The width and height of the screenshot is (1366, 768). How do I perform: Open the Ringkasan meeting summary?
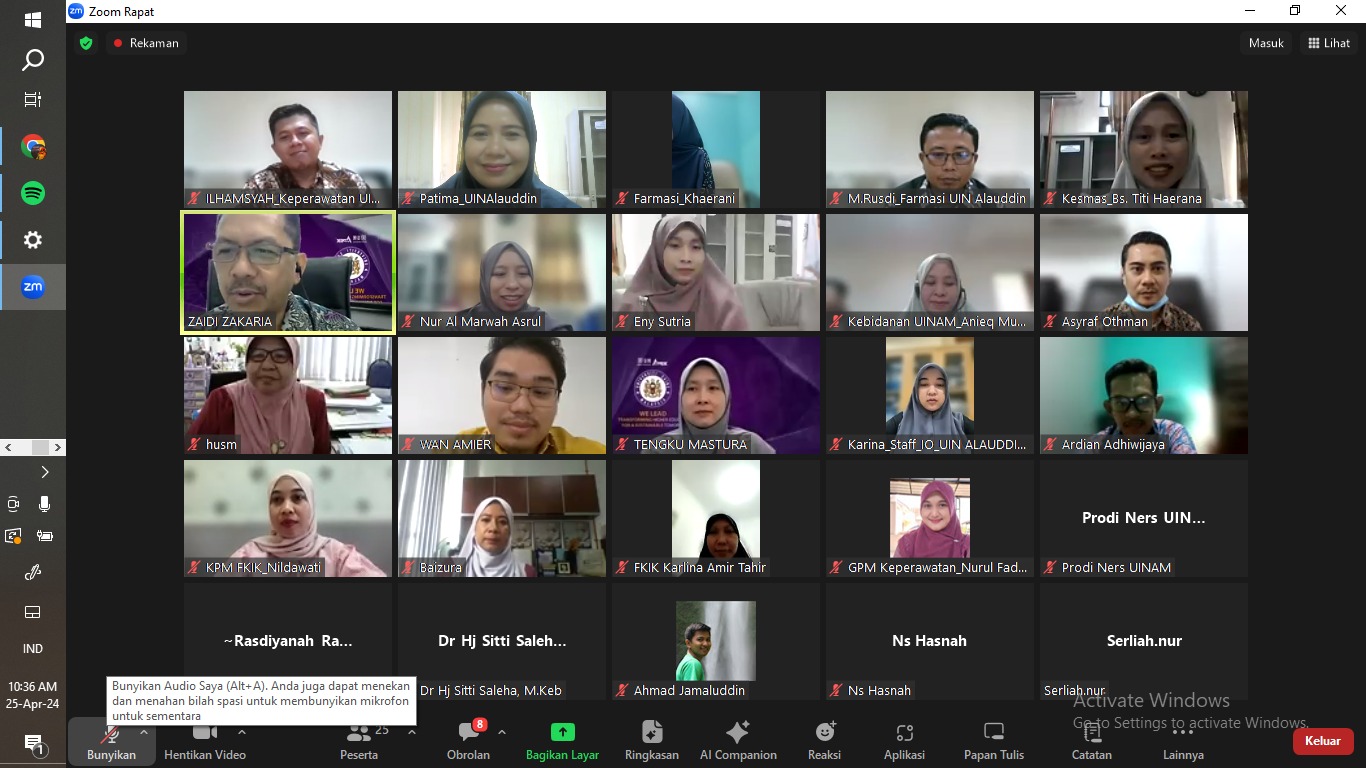[x=652, y=741]
